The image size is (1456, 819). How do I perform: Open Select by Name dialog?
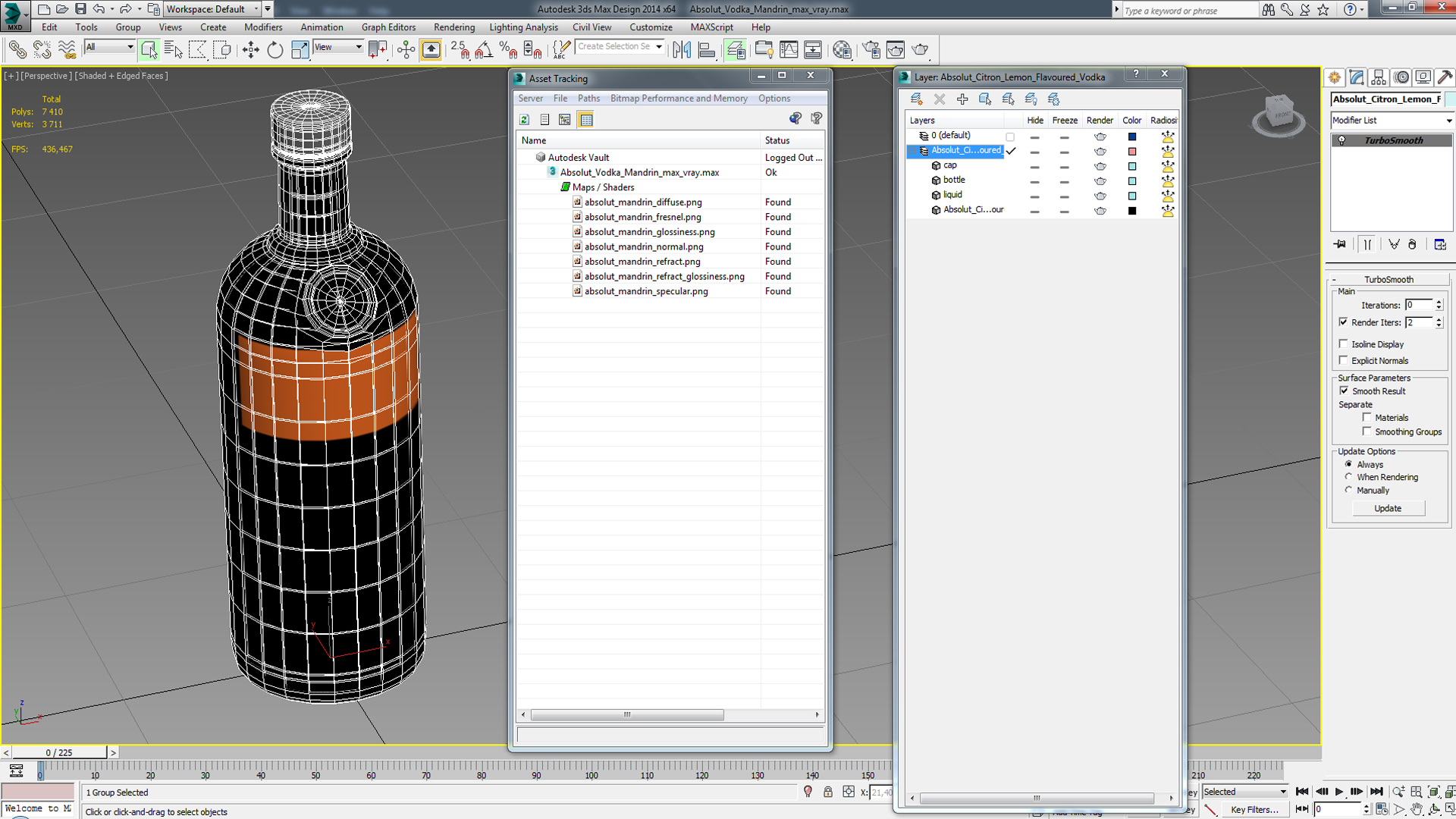[x=173, y=50]
